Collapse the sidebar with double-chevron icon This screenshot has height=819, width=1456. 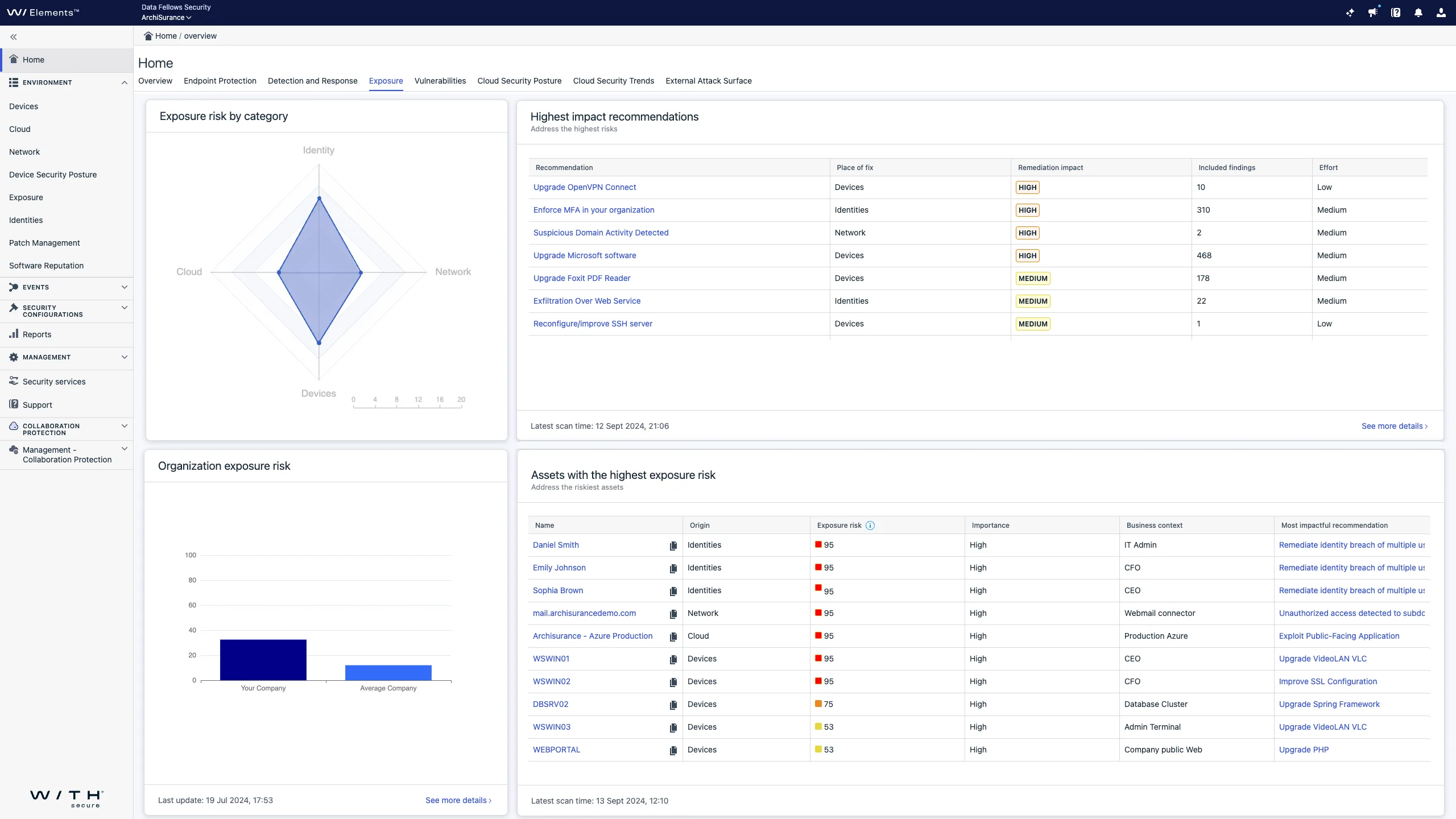[14, 37]
